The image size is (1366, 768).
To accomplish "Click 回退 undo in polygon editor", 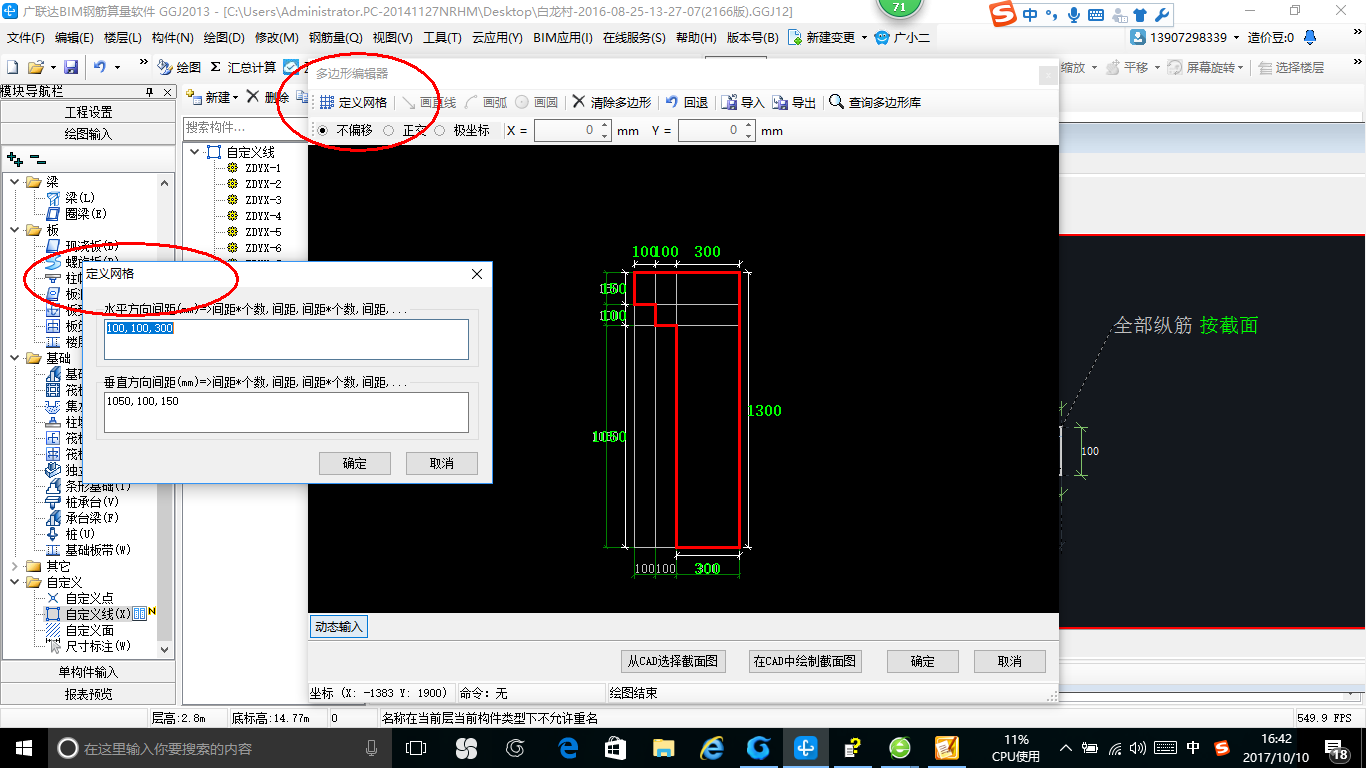I will tap(687, 102).
